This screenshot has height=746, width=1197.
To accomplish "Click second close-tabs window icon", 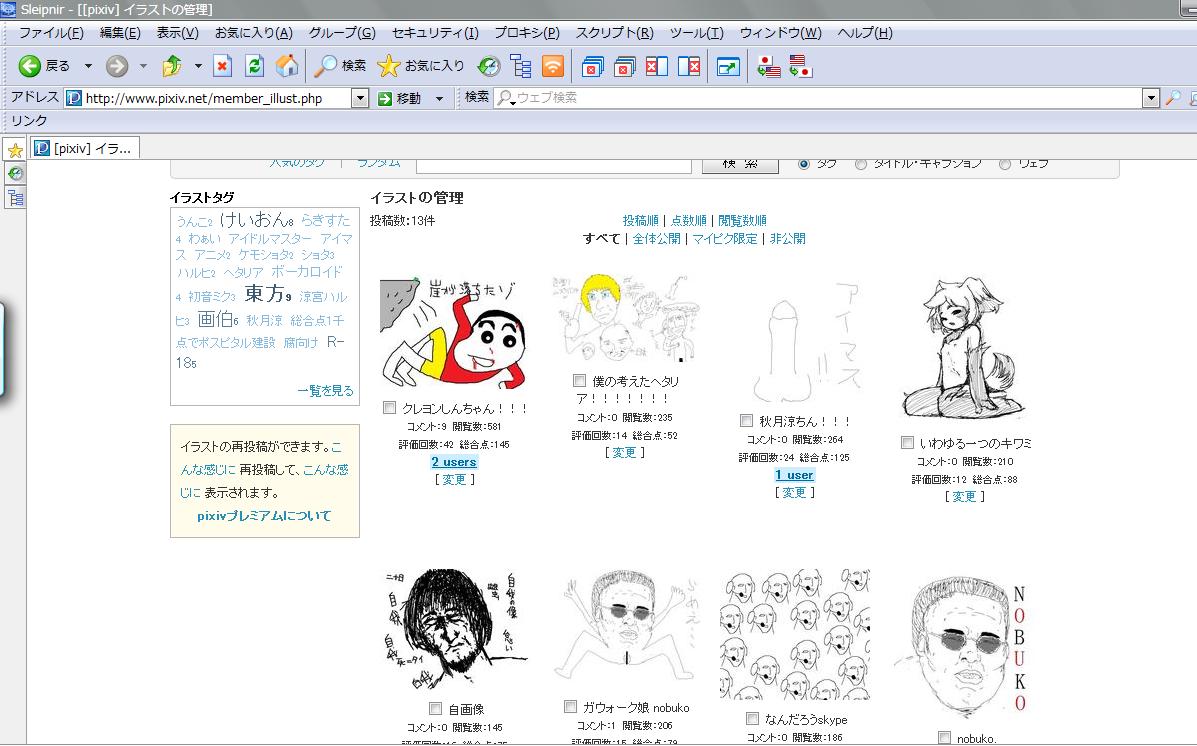I will coord(624,66).
